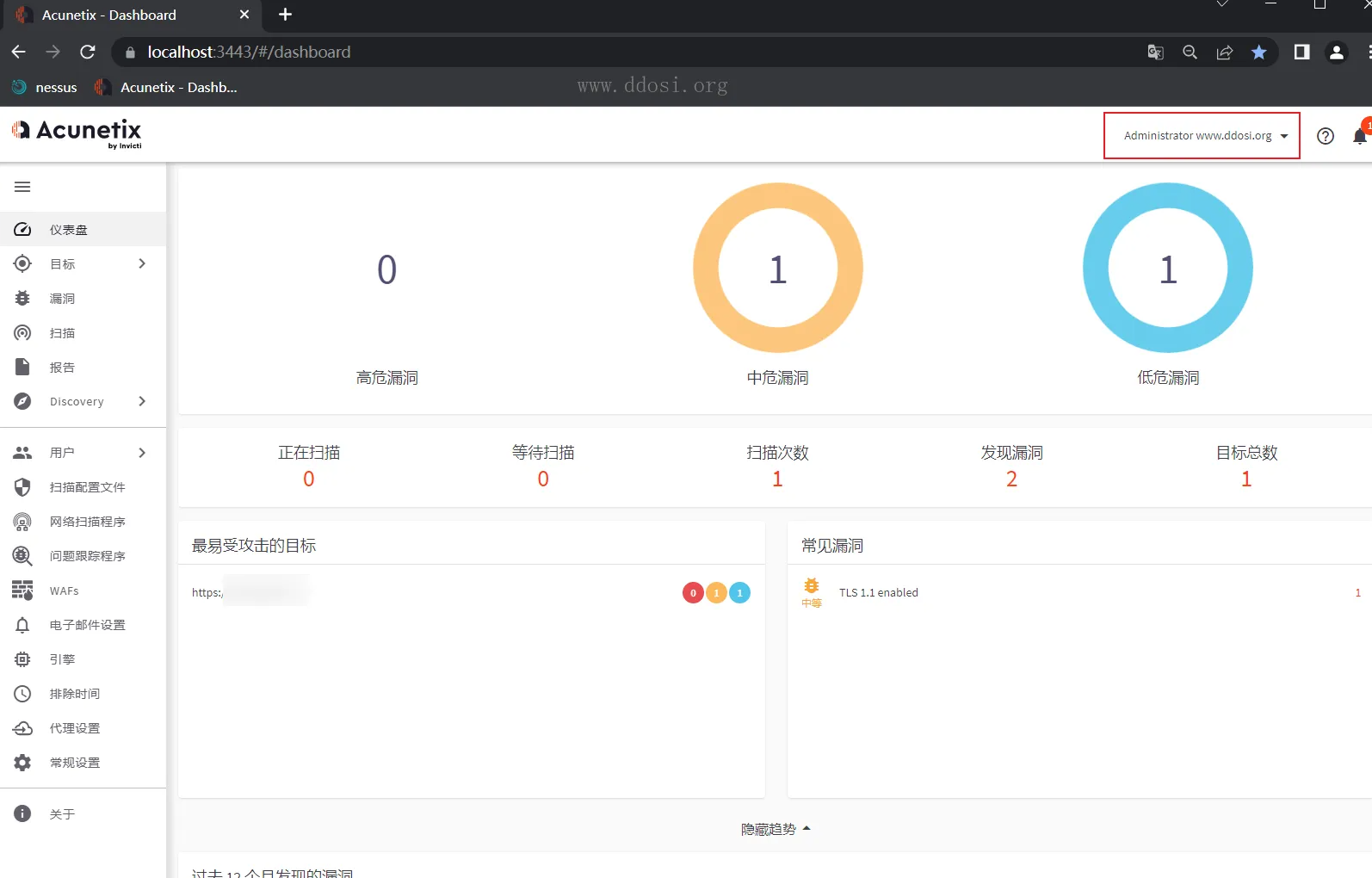The height and width of the screenshot is (878, 1372).
Task: Click the 发现漏洞 count 2
Action: (1012, 479)
